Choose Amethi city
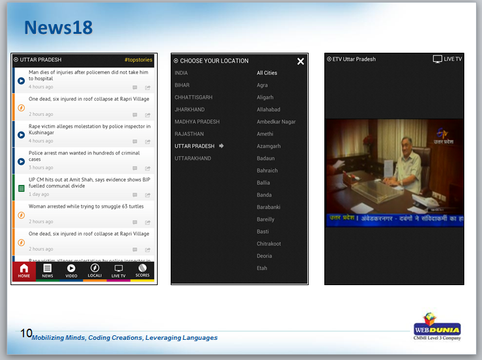The width and height of the screenshot is (482, 360). [x=265, y=134]
